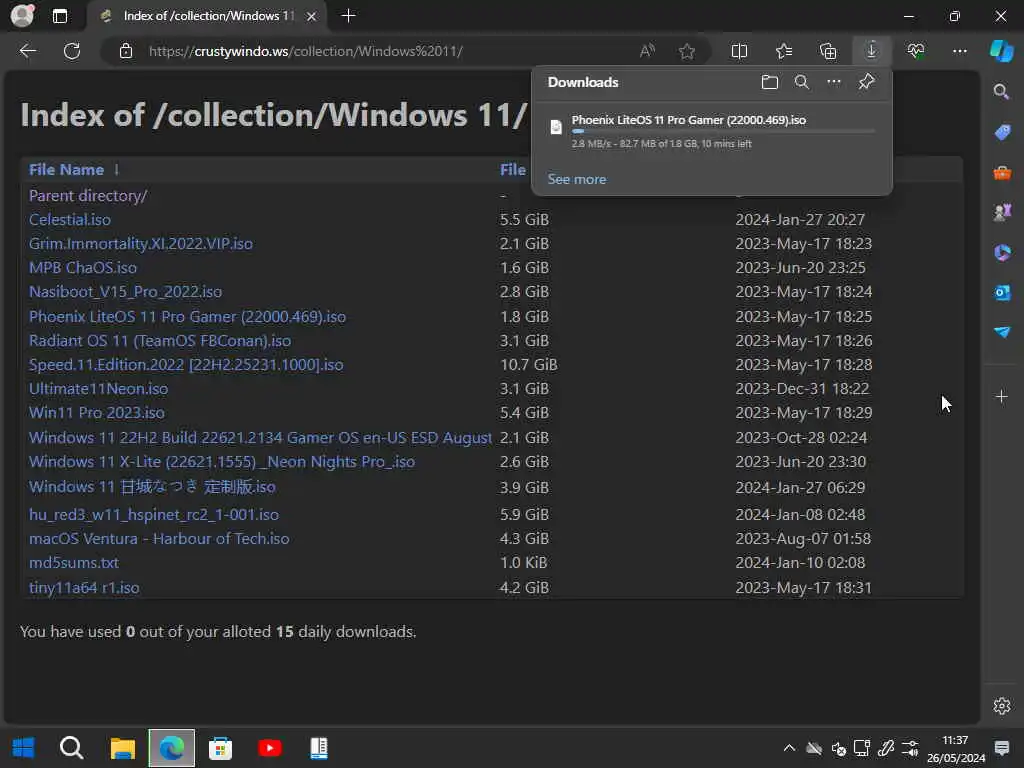Viewport: 1024px width, 768px height.
Task: Select the Phoenix LiteOS download item in panel
Action: point(712,131)
